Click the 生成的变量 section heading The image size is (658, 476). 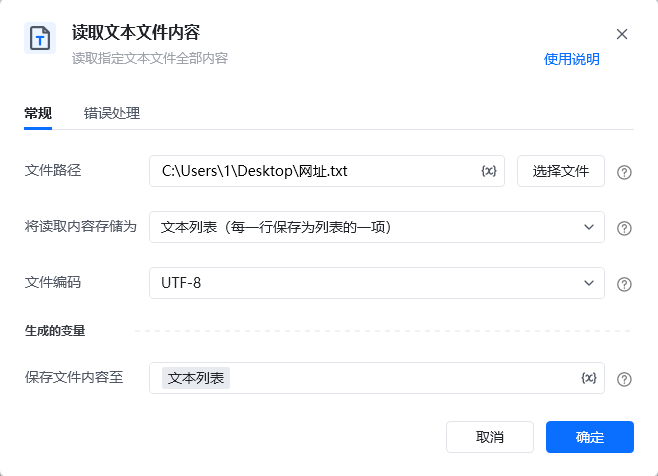(x=55, y=331)
